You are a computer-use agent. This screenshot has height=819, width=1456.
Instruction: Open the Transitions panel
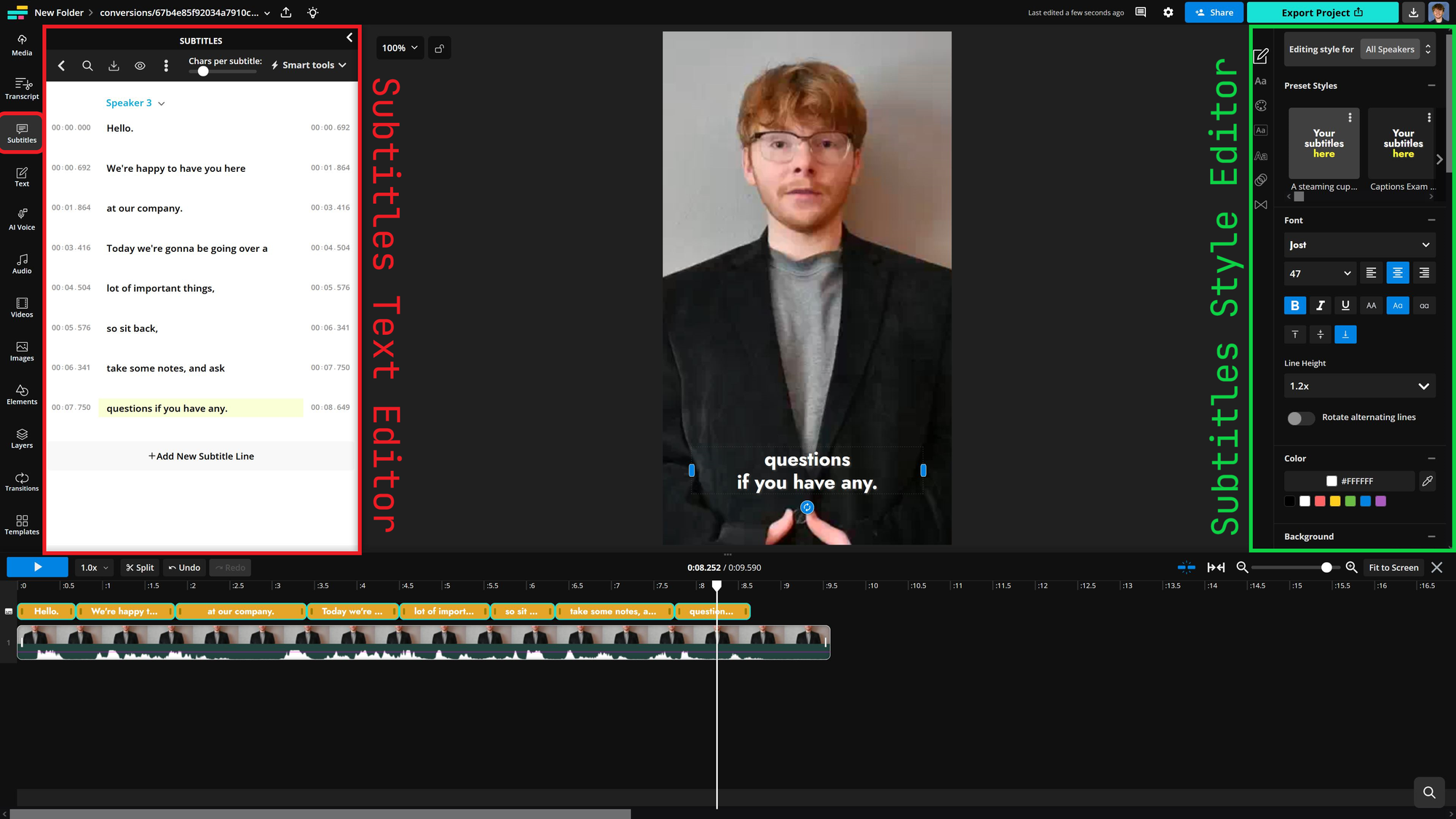[21, 480]
